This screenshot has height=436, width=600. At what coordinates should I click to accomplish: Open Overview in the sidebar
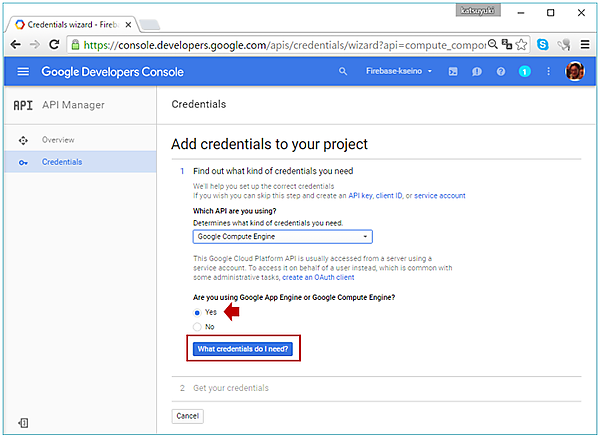tap(58, 140)
